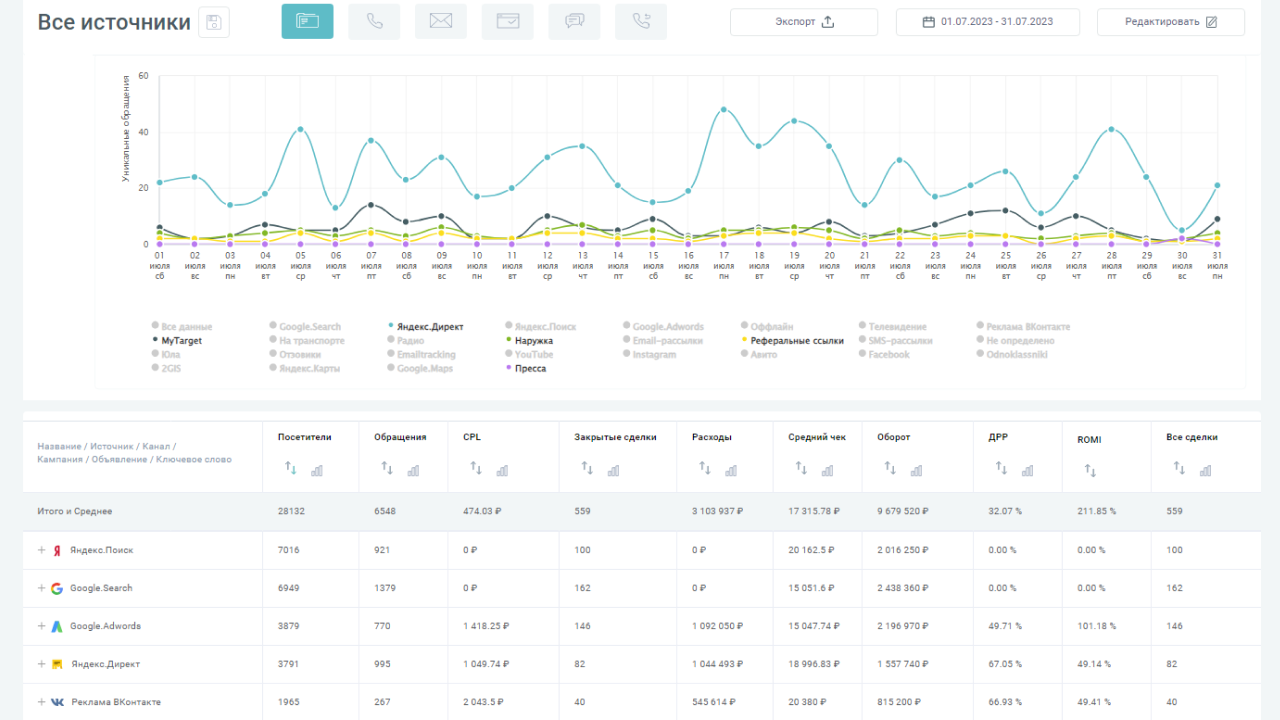Expand the Реклама ВКонтакте row

pos(42,702)
